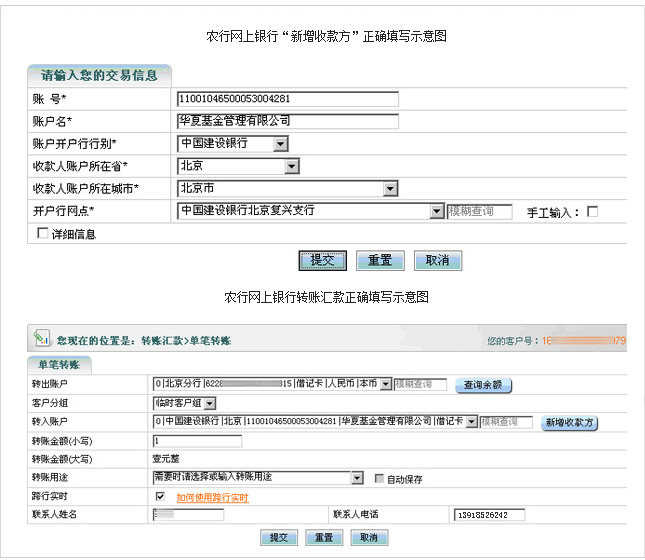The width and height of the screenshot is (645, 560).
Task: Expand the 开户行网点 dropdown arrow
Action: click(436, 211)
